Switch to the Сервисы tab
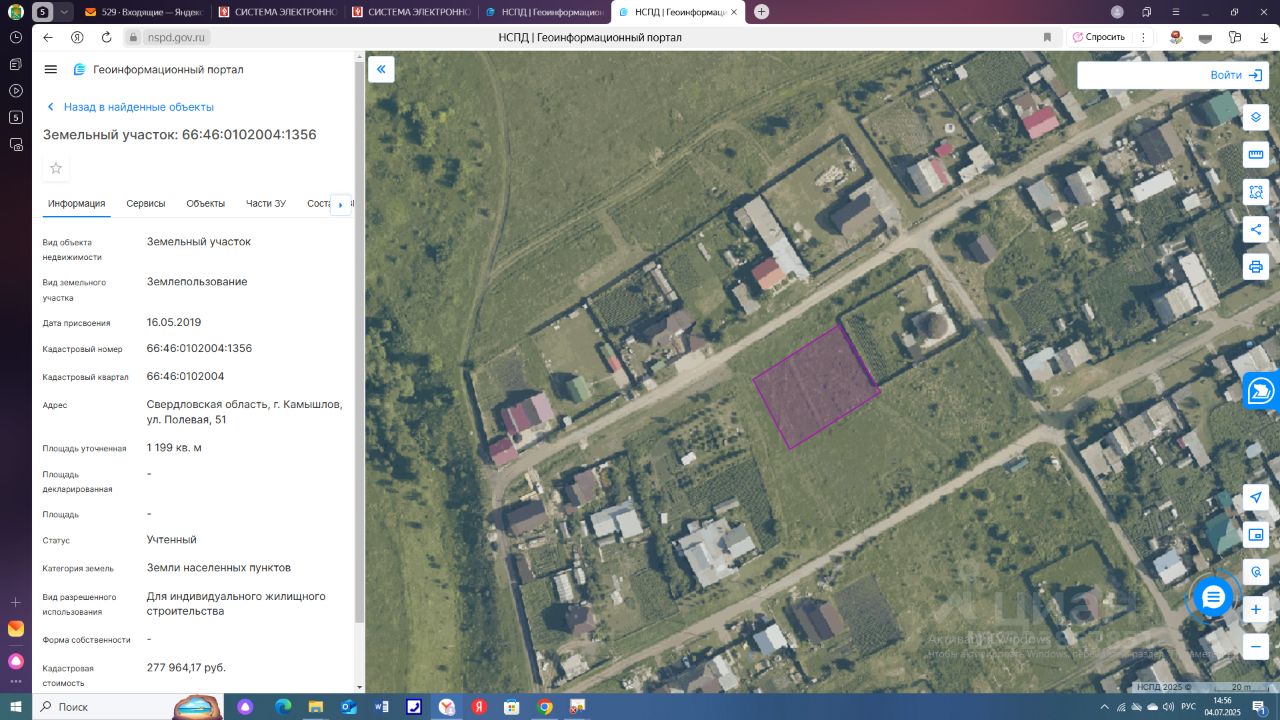This screenshot has width=1280, height=720. coord(146,203)
